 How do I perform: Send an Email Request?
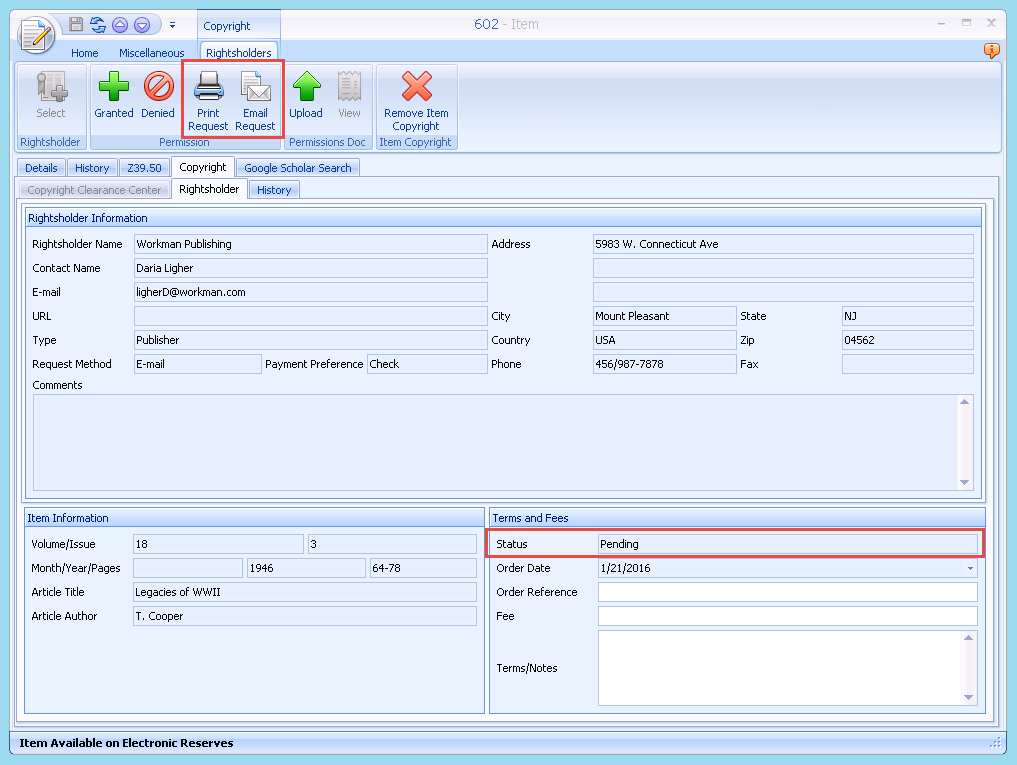255,99
